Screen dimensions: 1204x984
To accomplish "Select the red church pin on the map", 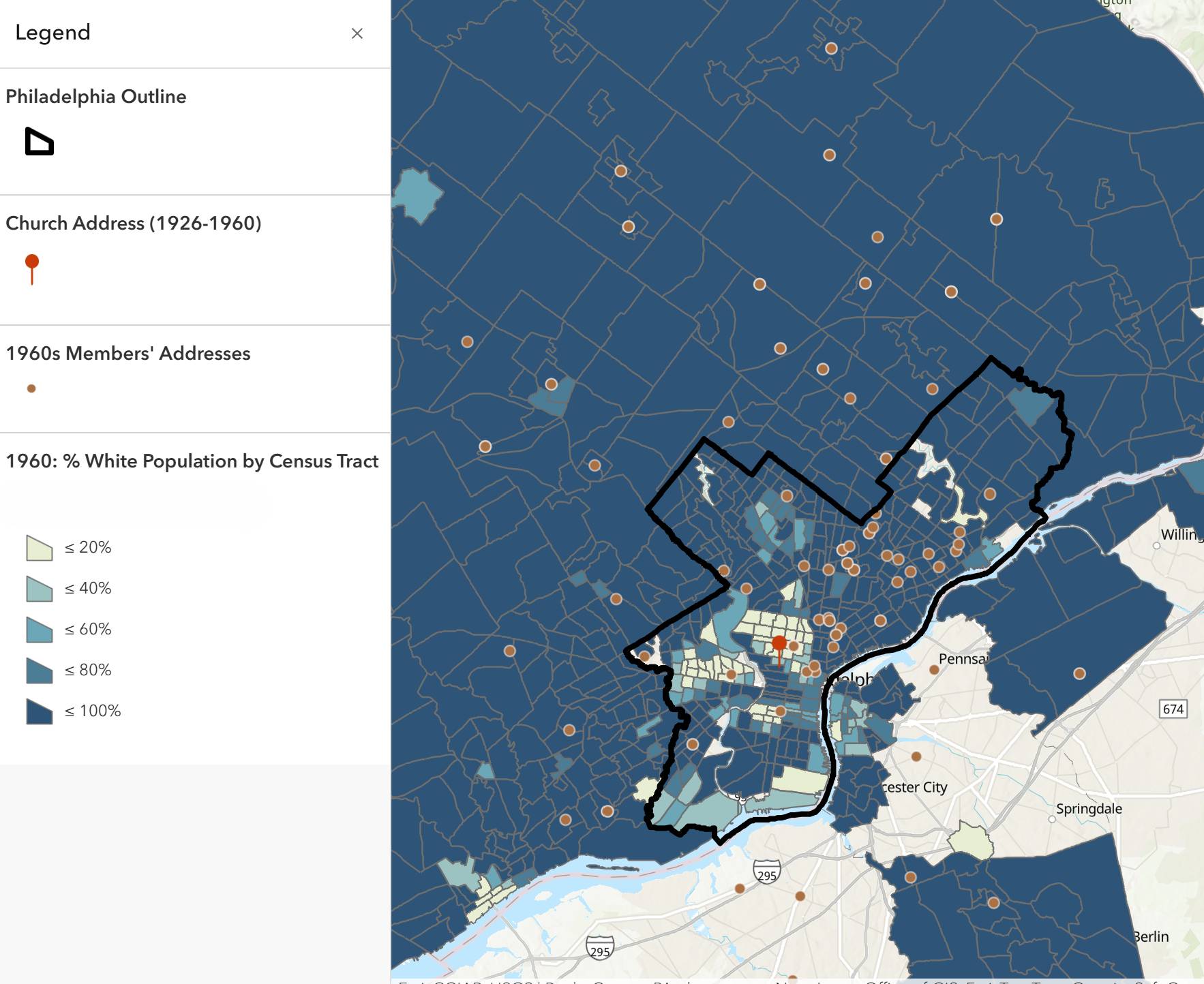I will click(x=779, y=644).
